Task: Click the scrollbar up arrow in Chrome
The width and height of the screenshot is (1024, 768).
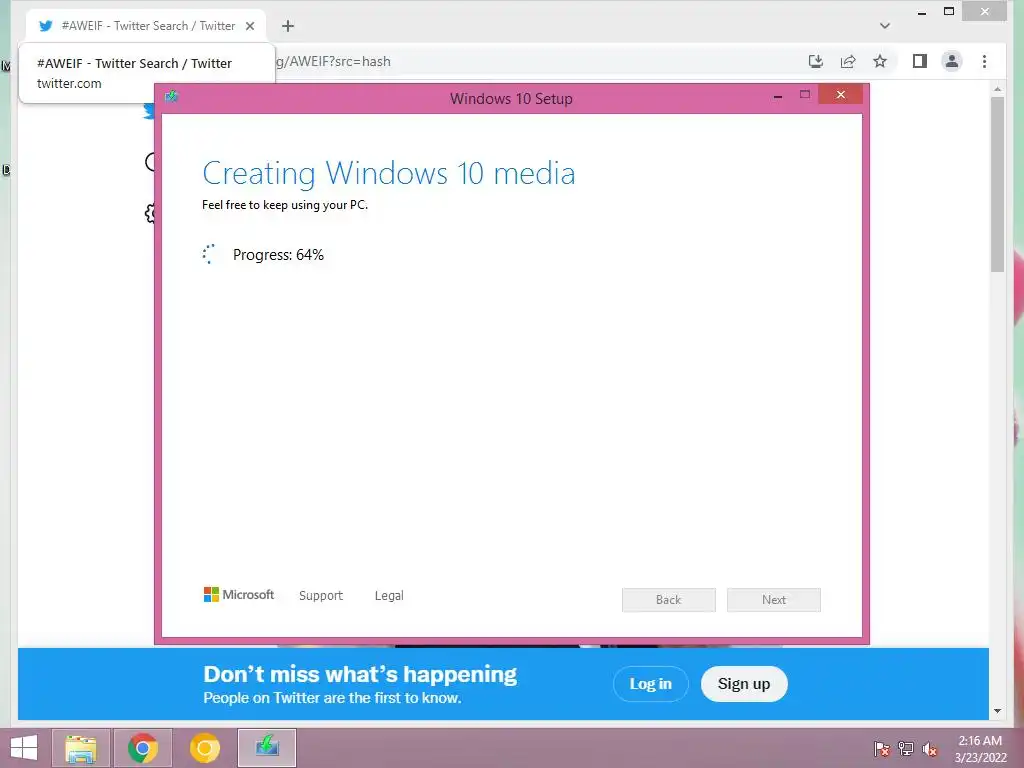Action: click(997, 89)
